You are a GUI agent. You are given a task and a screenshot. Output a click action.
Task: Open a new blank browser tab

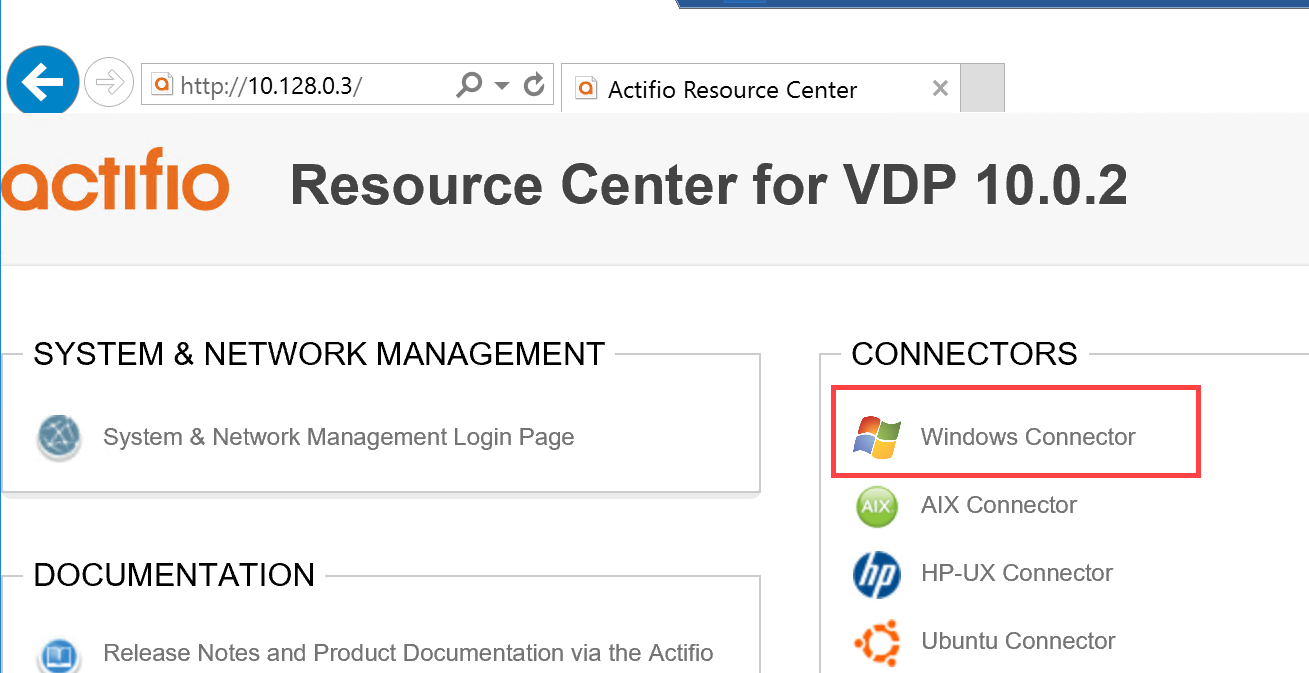982,88
